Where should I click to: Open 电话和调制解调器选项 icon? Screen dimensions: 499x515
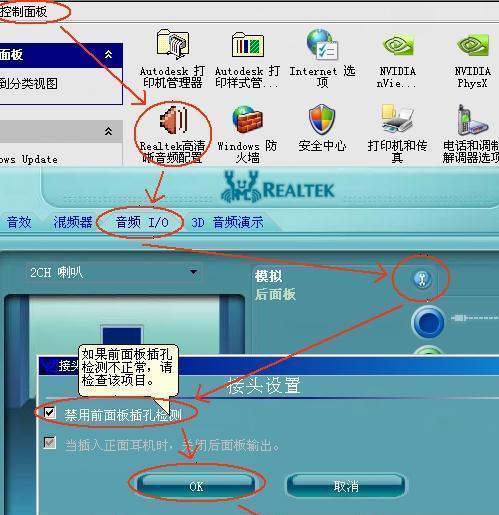pyautogui.click(x=472, y=119)
